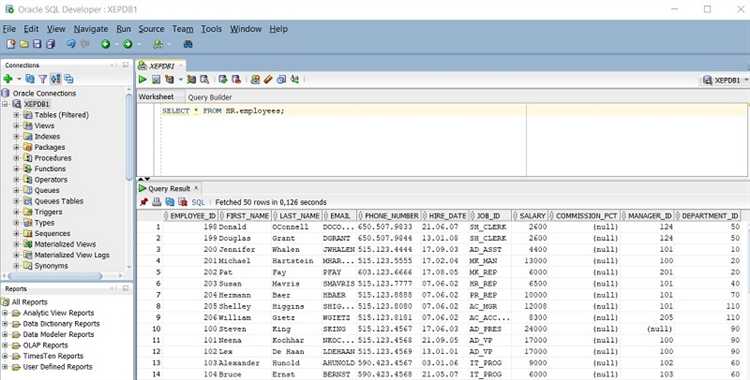Expand the Analytic View Reports node
Screen dimensions: 750x380
tap(5, 313)
